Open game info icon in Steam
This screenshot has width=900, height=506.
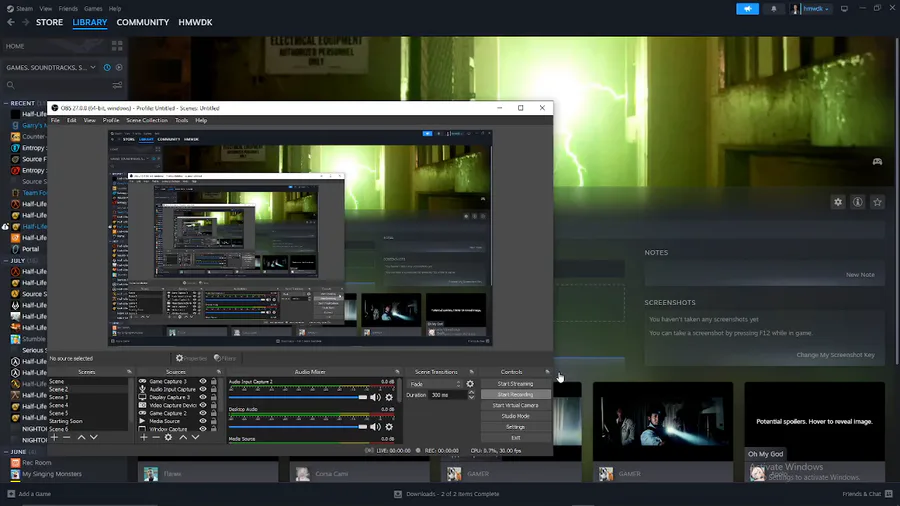[858, 202]
